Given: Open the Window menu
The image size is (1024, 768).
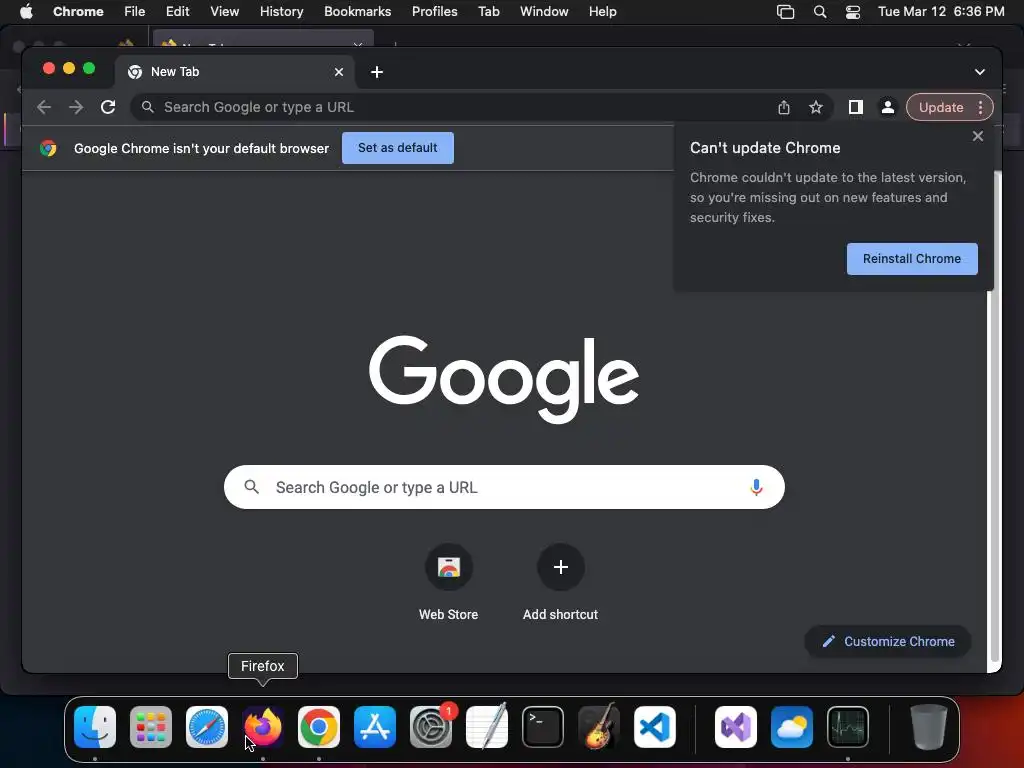Looking at the screenshot, I should 544,11.
